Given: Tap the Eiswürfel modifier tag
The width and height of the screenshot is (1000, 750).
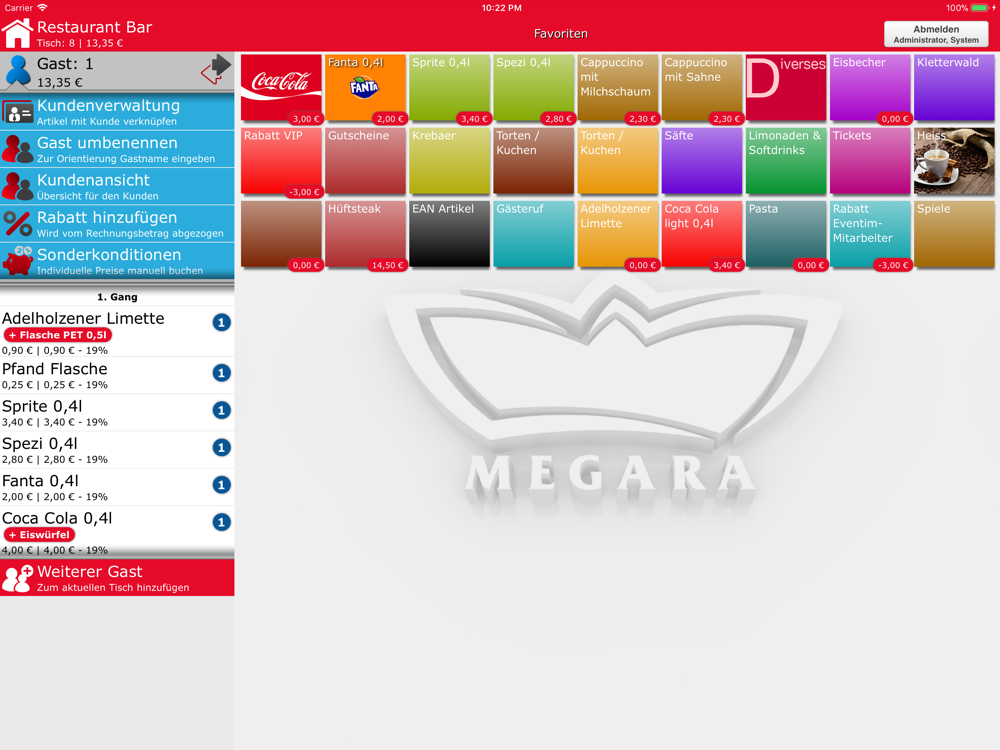Looking at the screenshot, I should point(39,534).
